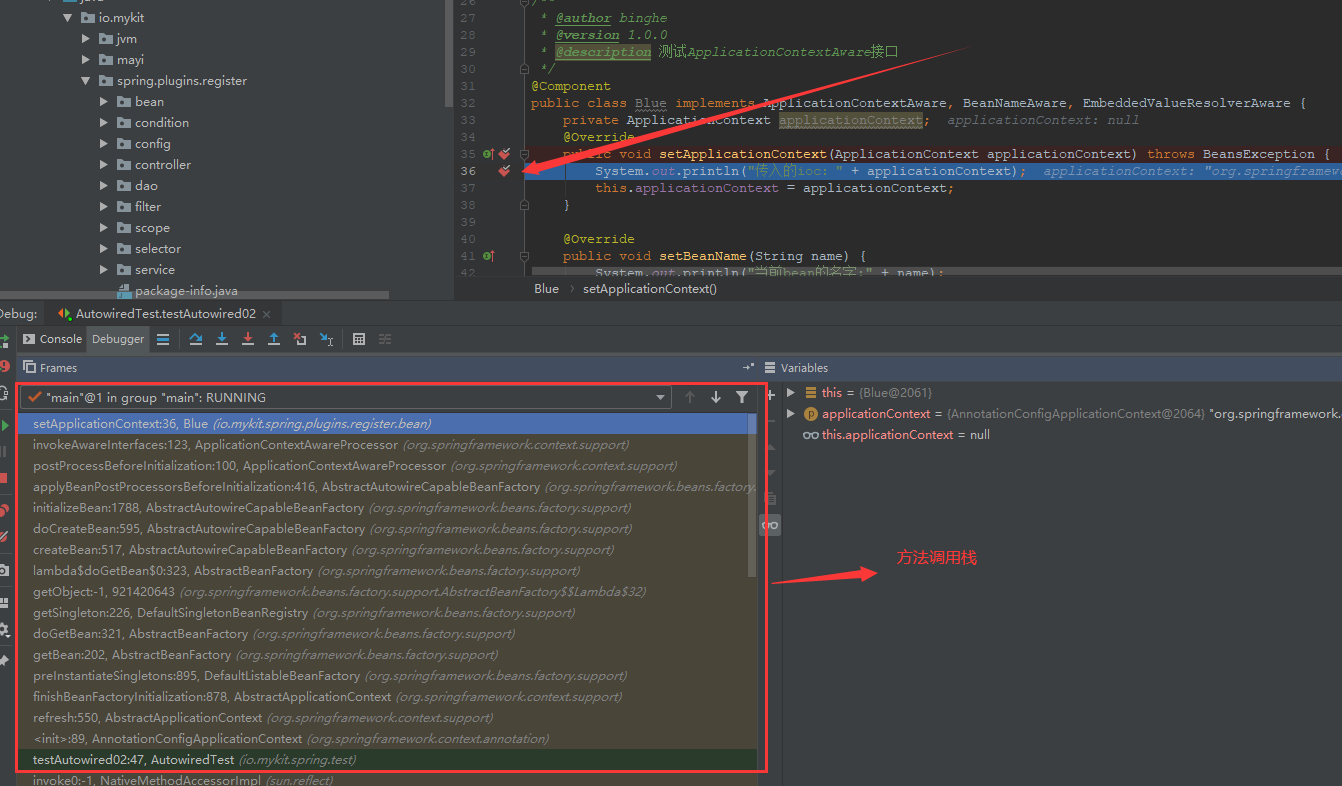Toggle the breakpoint on line 35
This screenshot has width=1342, height=786.
(x=505, y=154)
